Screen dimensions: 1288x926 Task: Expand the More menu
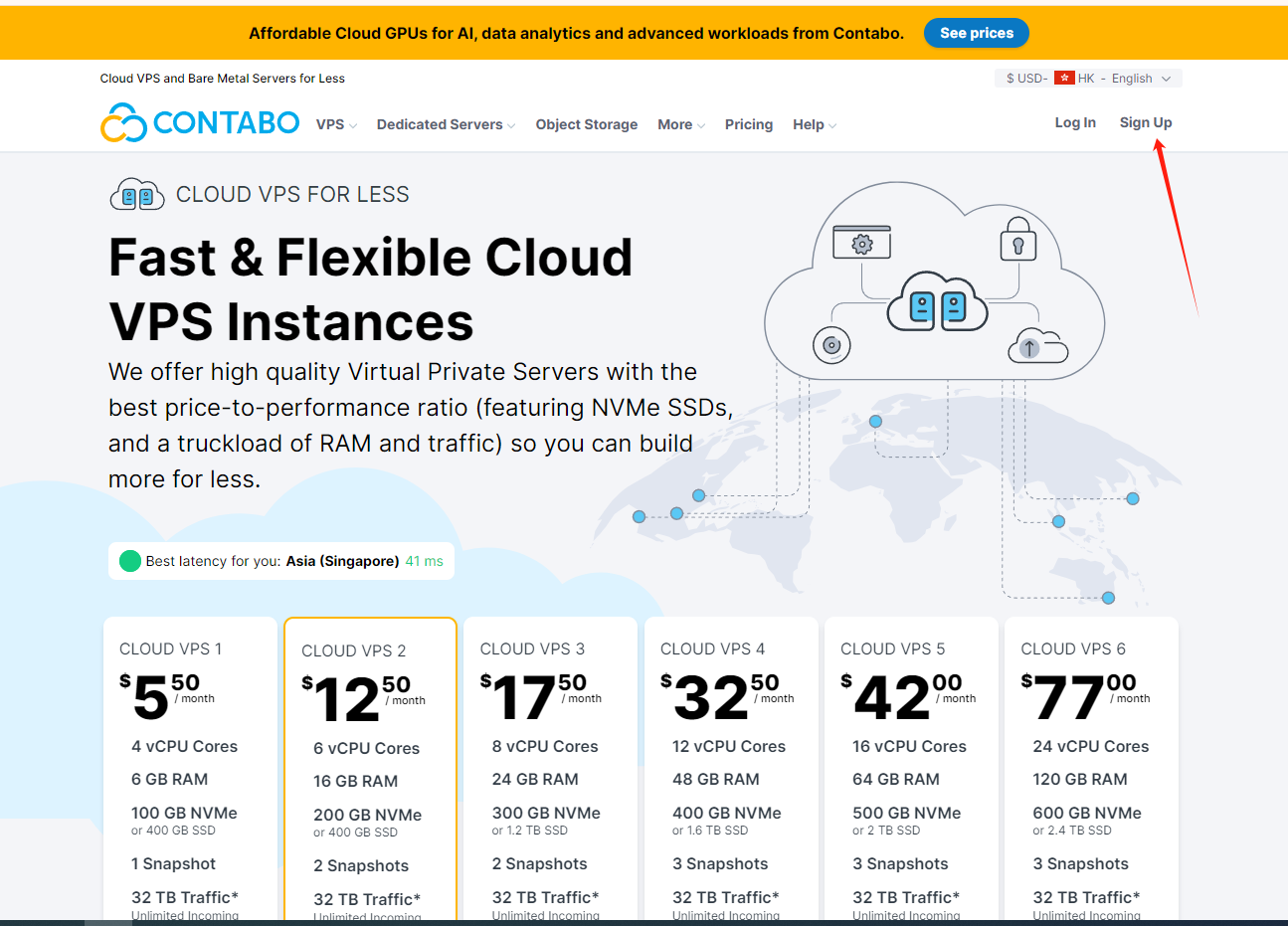tap(681, 124)
